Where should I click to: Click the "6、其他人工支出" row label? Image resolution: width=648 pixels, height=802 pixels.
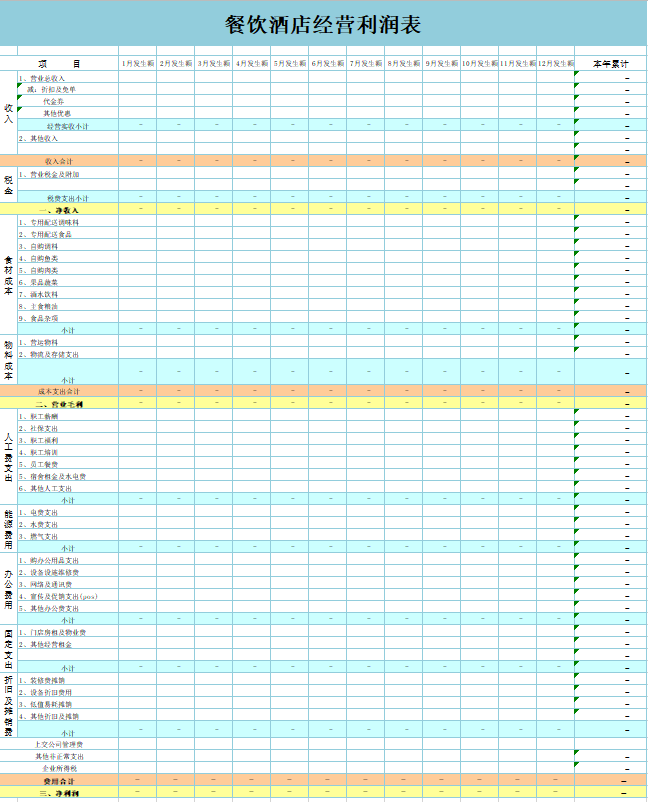click(x=46, y=488)
